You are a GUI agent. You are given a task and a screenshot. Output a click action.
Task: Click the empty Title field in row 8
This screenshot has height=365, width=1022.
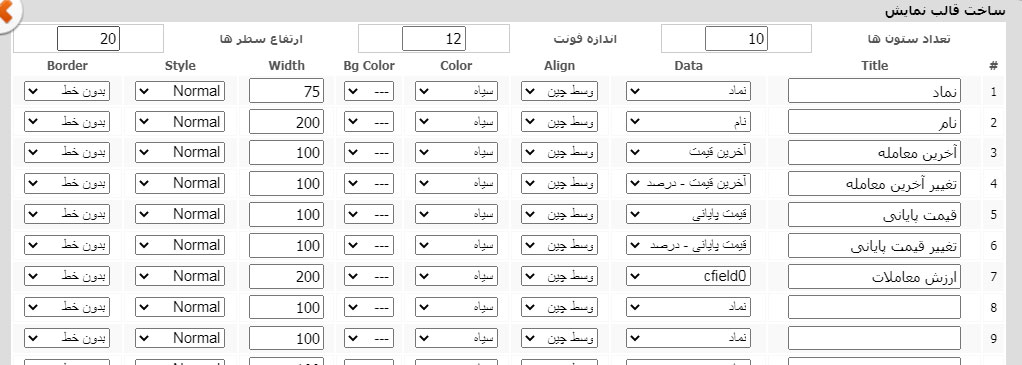point(874,307)
